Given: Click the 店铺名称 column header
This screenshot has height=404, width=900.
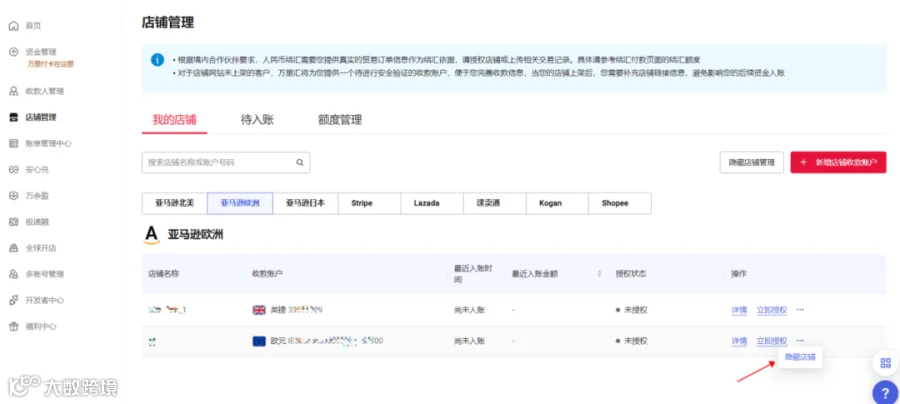Looking at the screenshot, I should coord(164,274).
